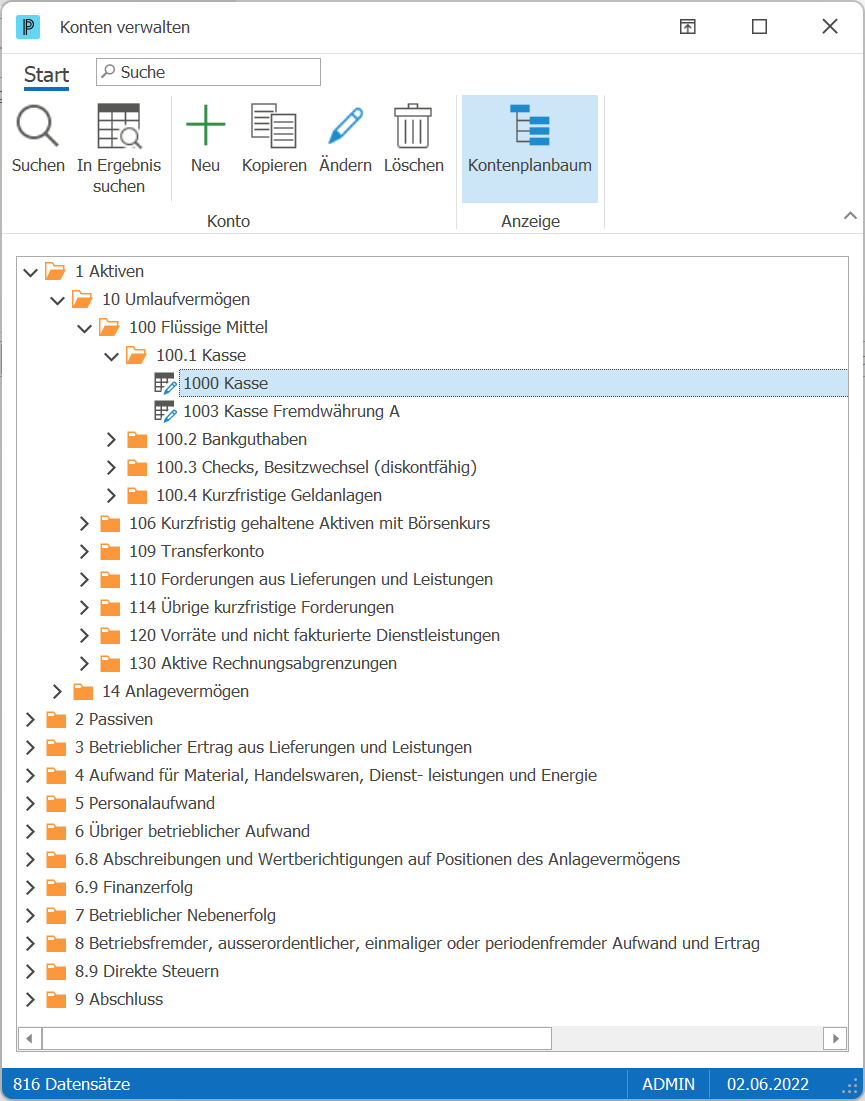Expand the 100.2 Bankguthaben folder
The height and width of the screenshot is (1101, 865).
pos(111,440)
